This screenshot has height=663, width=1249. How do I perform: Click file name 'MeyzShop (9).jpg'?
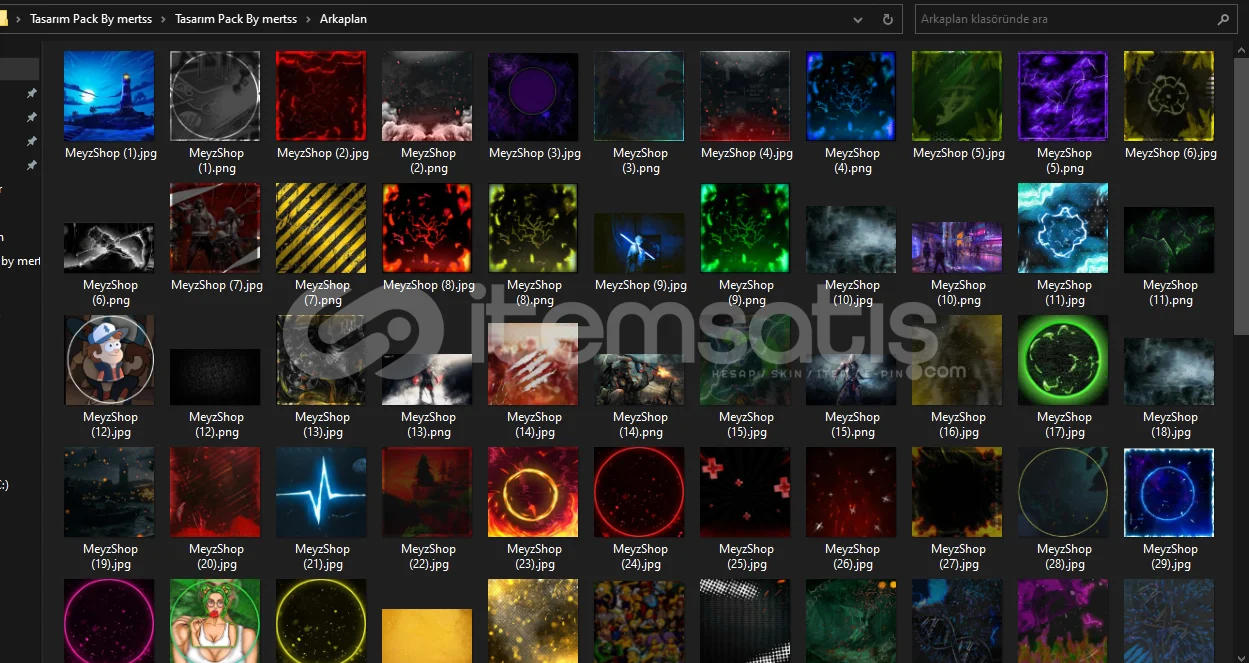click(640, 285)
